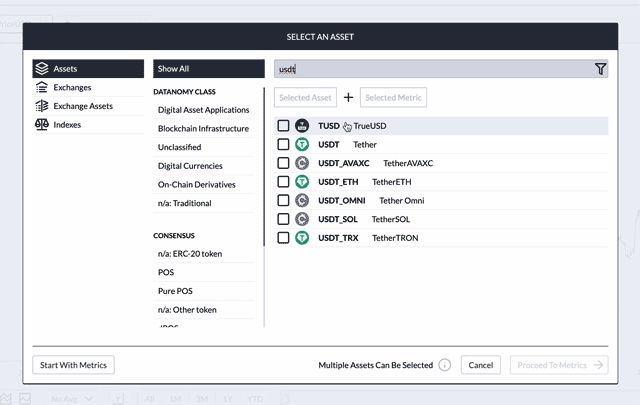
Task: Click the plus sign between selected boxes
Action: point(348,98)
